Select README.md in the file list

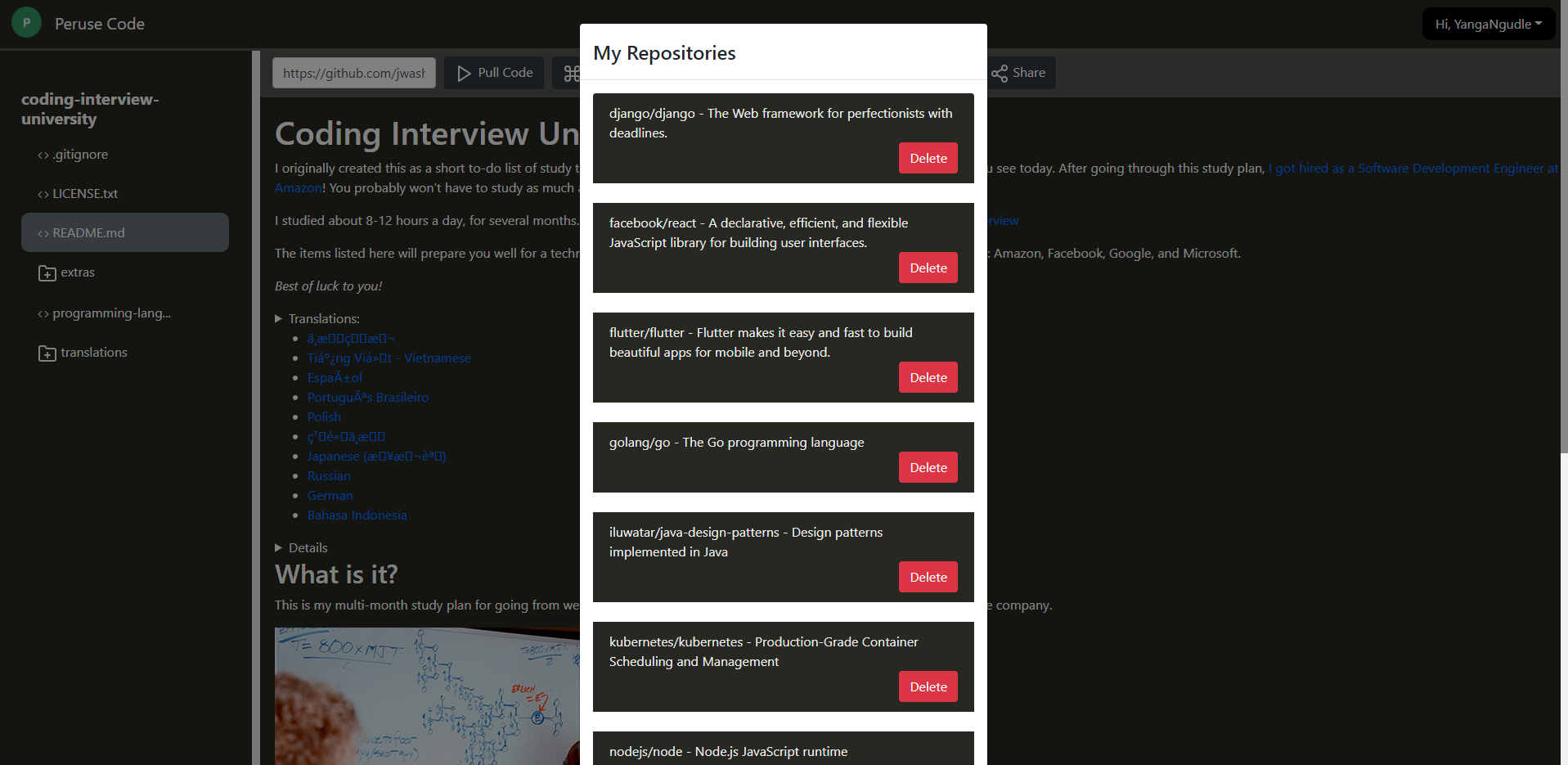click(125, 232)
